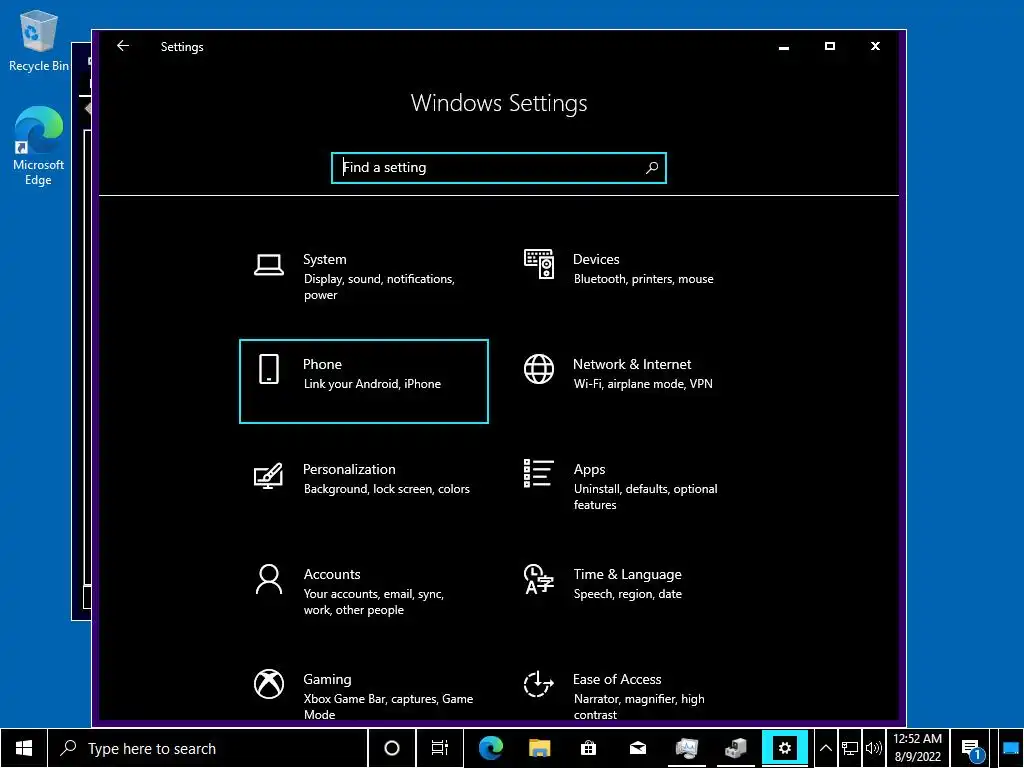Click the Time & Language icon
This screenshot has width=1024, height=768.
539,579
